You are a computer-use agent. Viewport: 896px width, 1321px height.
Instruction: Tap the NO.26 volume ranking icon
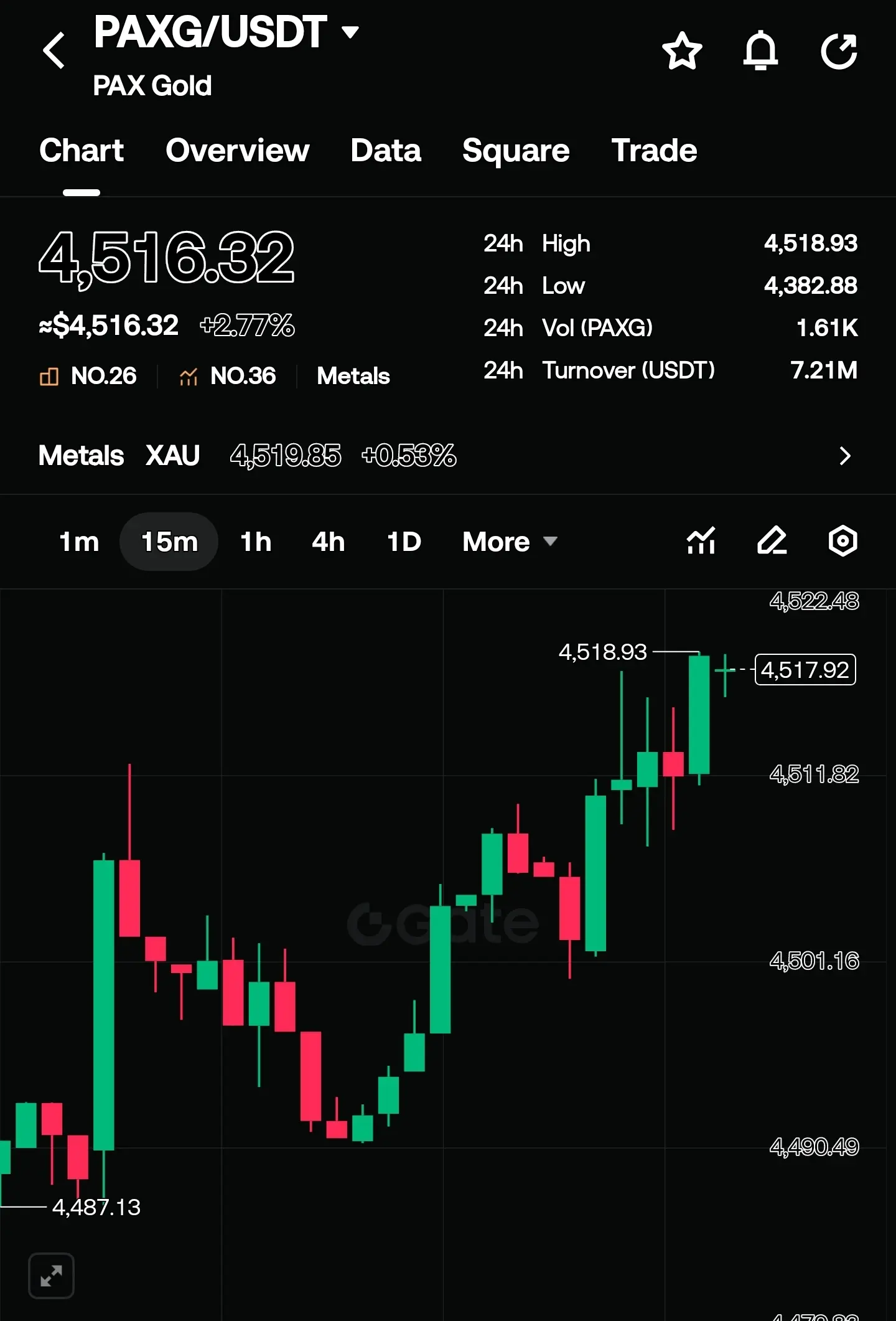click(x=49, y=376)
